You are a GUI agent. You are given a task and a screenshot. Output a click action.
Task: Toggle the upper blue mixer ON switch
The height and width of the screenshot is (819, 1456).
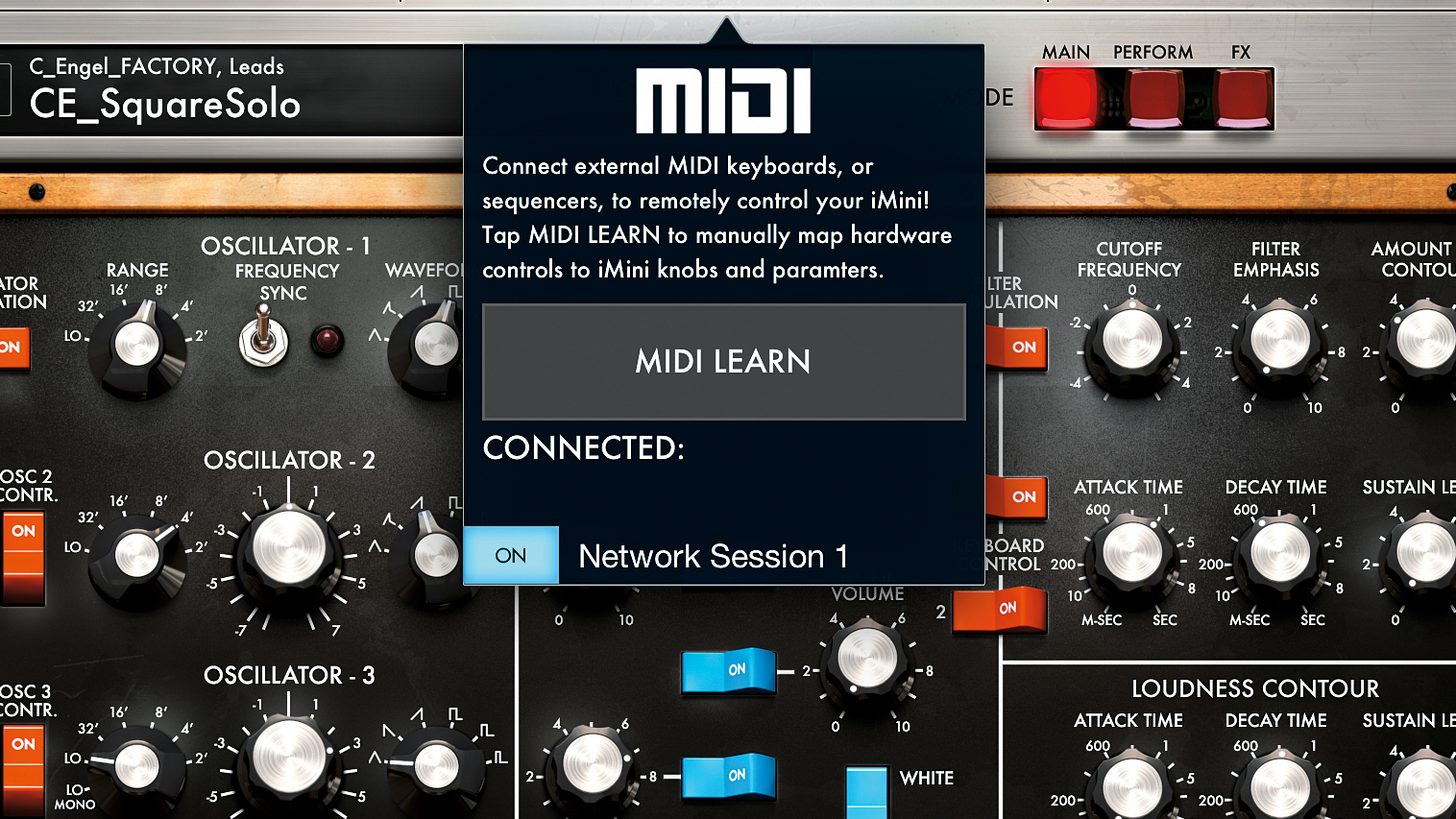729,670
